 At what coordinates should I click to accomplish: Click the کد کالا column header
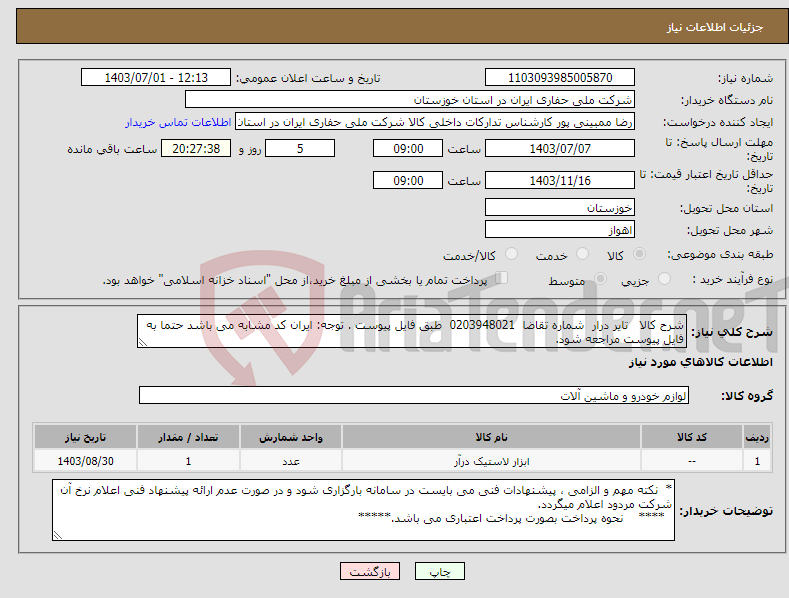click(x=692, y=437)
